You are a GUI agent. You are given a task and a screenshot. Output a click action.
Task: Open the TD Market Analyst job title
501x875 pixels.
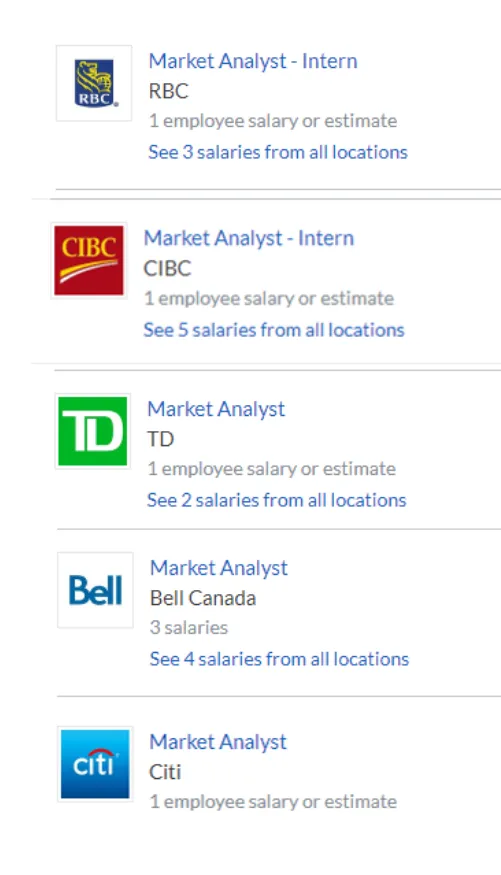tap(216, 409)
